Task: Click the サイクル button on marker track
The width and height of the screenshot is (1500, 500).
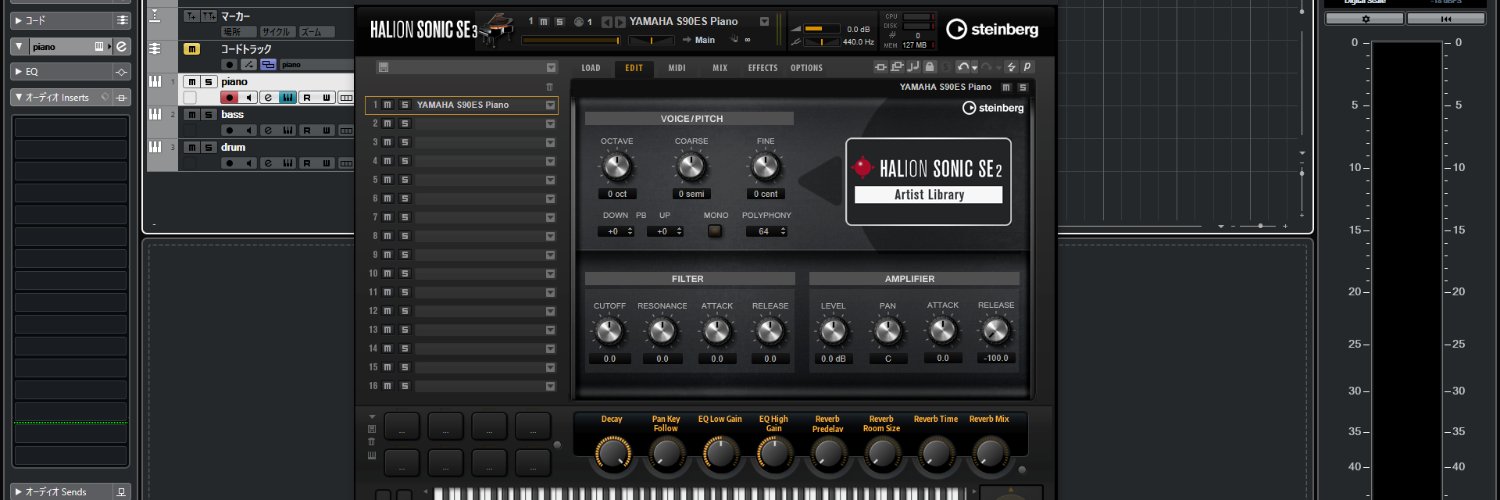Action: pos(278,32)
